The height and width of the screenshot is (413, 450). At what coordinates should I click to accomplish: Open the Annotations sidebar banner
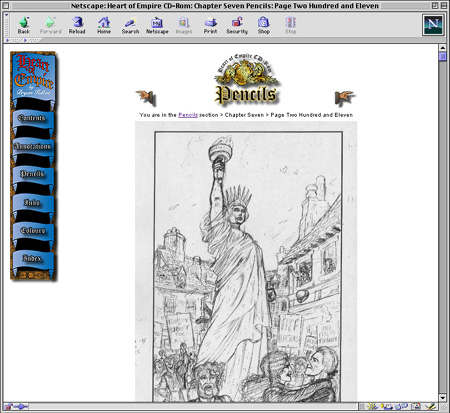click(32, 147)
